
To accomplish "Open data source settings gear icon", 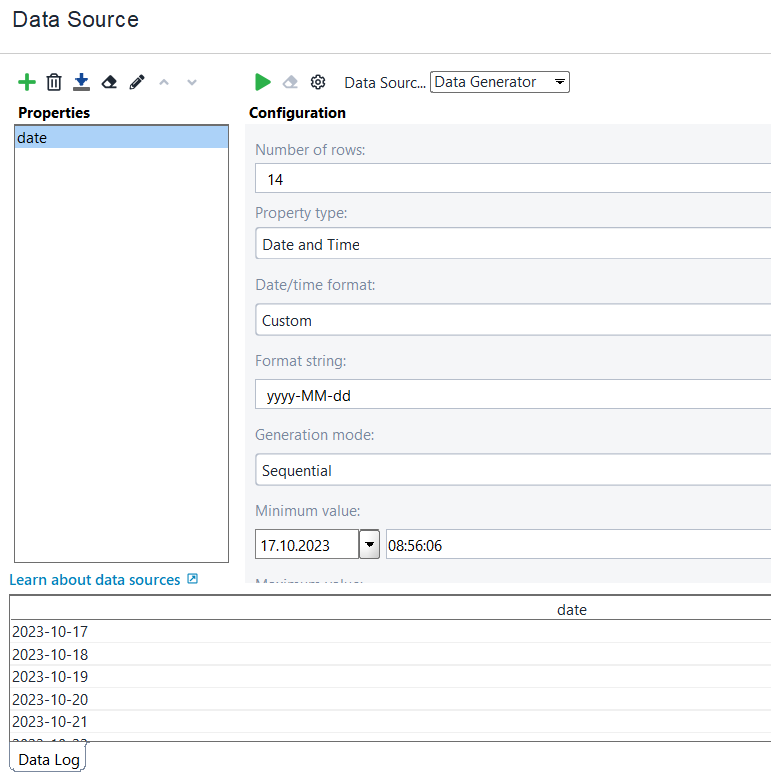I will 318,82.
